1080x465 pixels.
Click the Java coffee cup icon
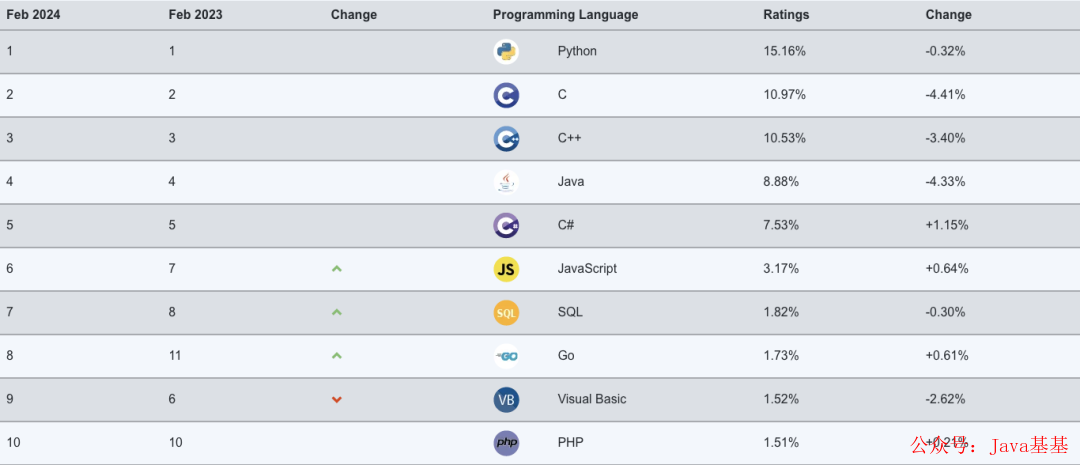tap(506, 182)
